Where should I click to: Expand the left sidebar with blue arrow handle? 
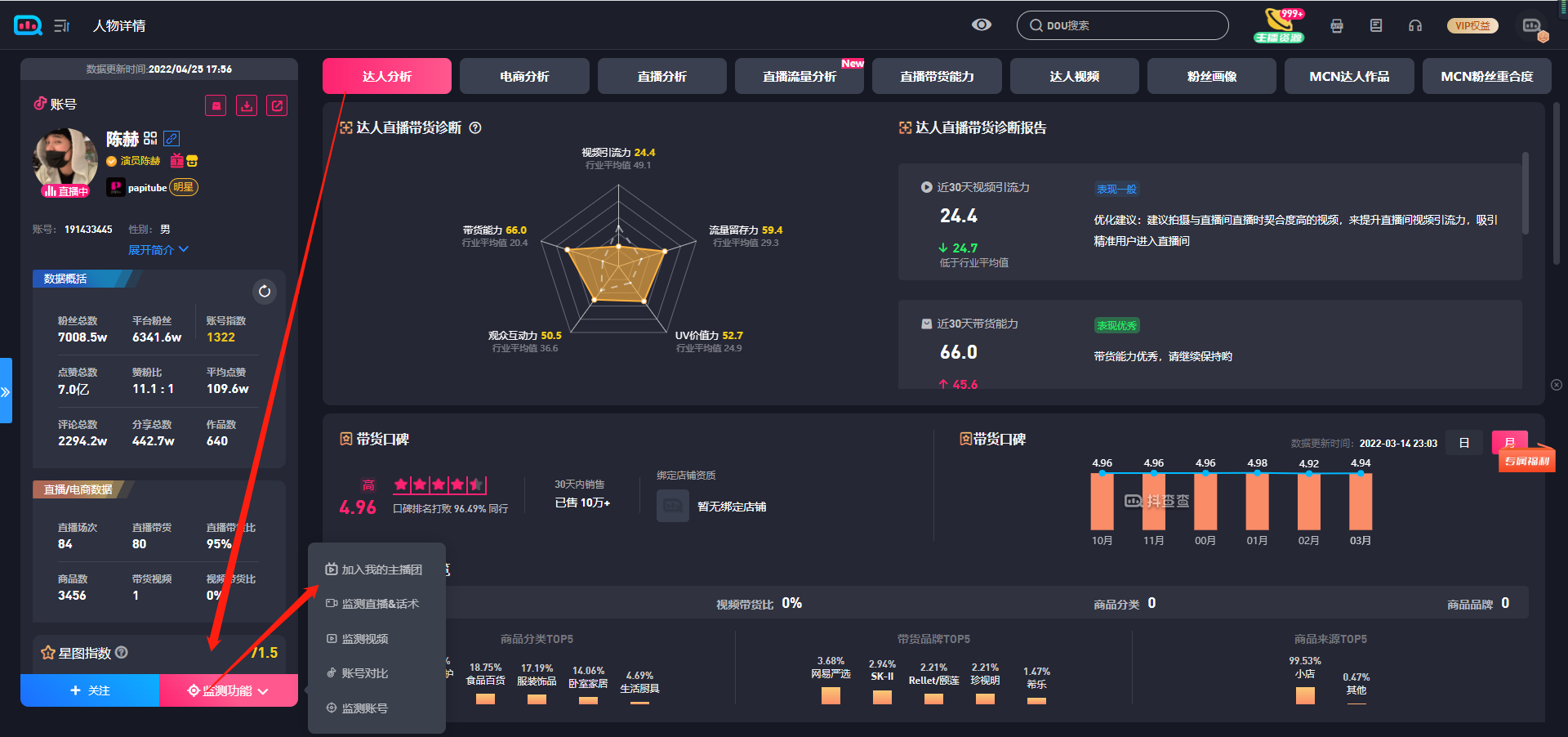coord(6,391)
